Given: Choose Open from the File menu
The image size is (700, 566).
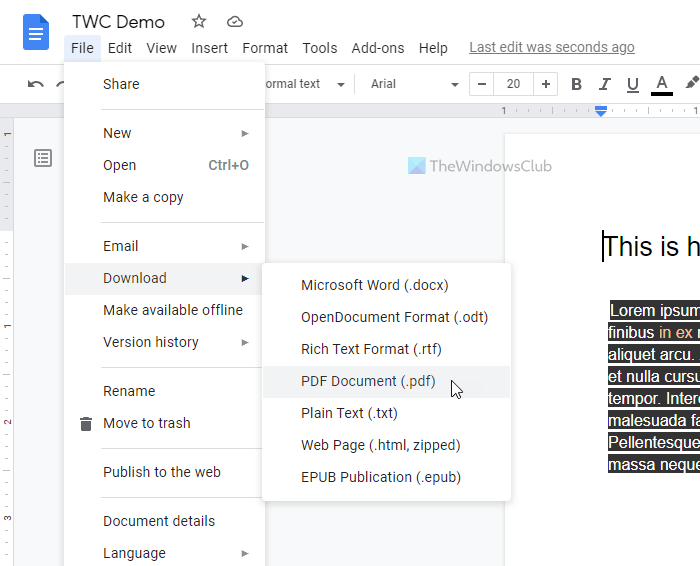Looking at the screenshot, I should tap(165, 165).
